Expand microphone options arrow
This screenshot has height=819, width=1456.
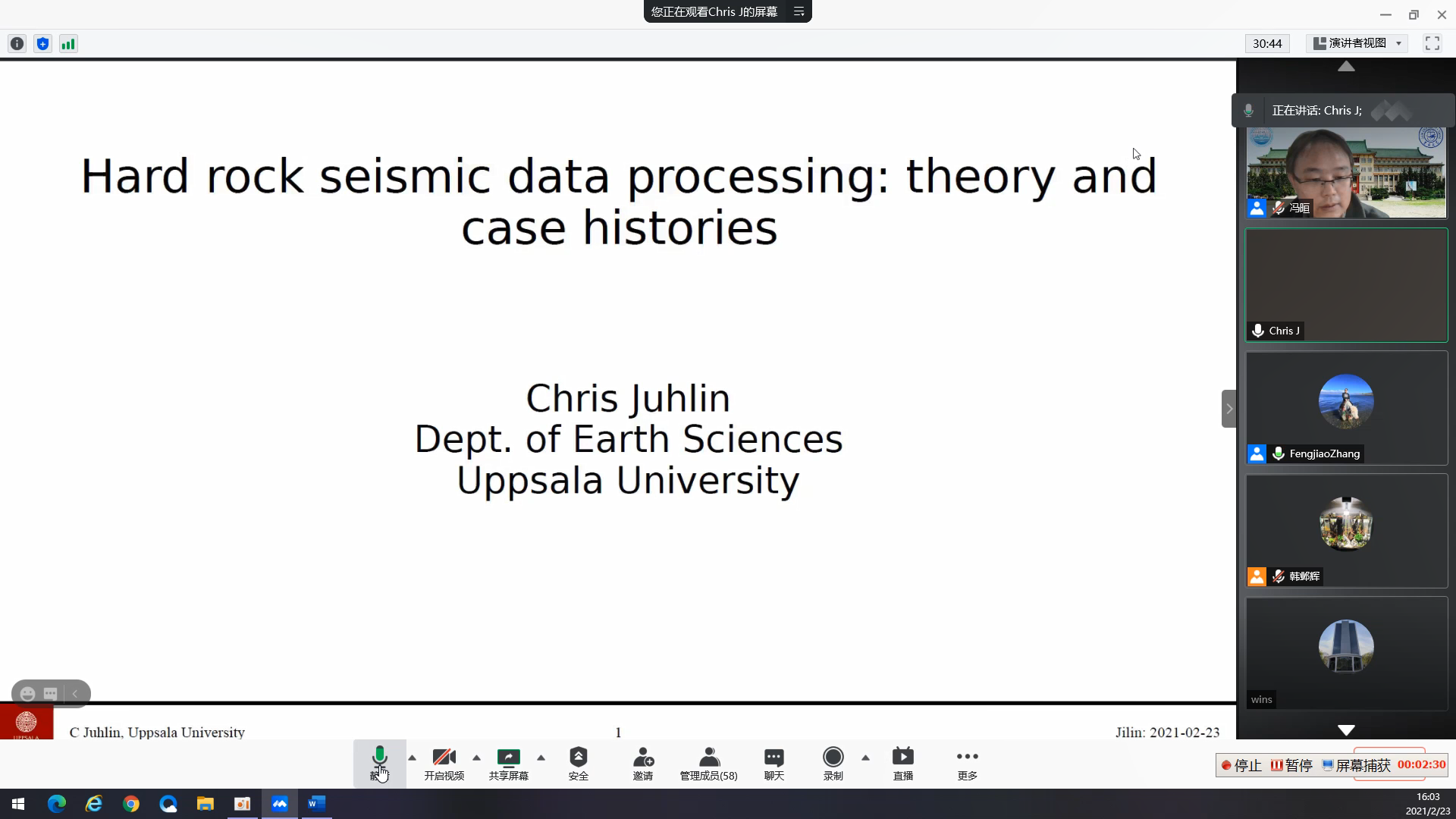pyautogui.click(x=412, y=758)
